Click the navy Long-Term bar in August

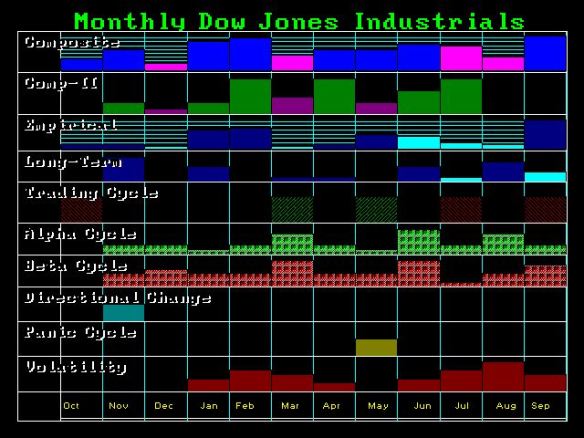tap(503, 172)
